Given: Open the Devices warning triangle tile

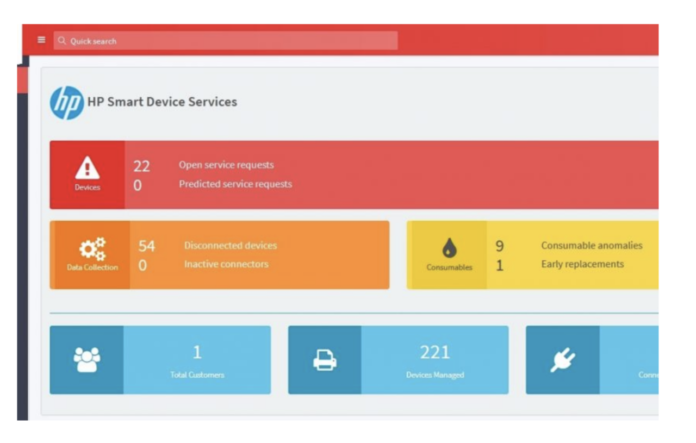Looking at the screenshot, I should [87, 174].
